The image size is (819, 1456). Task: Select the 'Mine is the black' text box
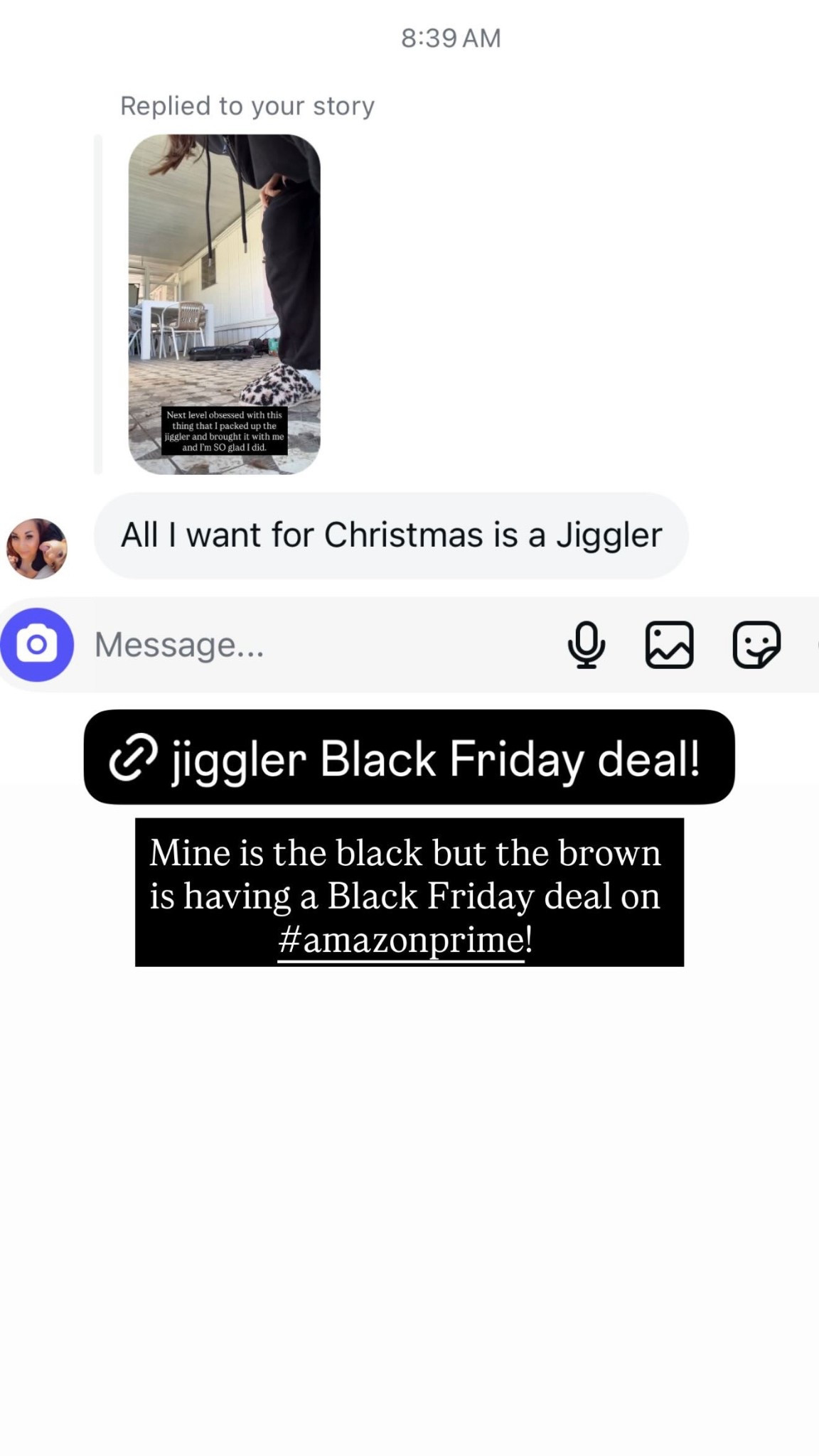(409, 892)
